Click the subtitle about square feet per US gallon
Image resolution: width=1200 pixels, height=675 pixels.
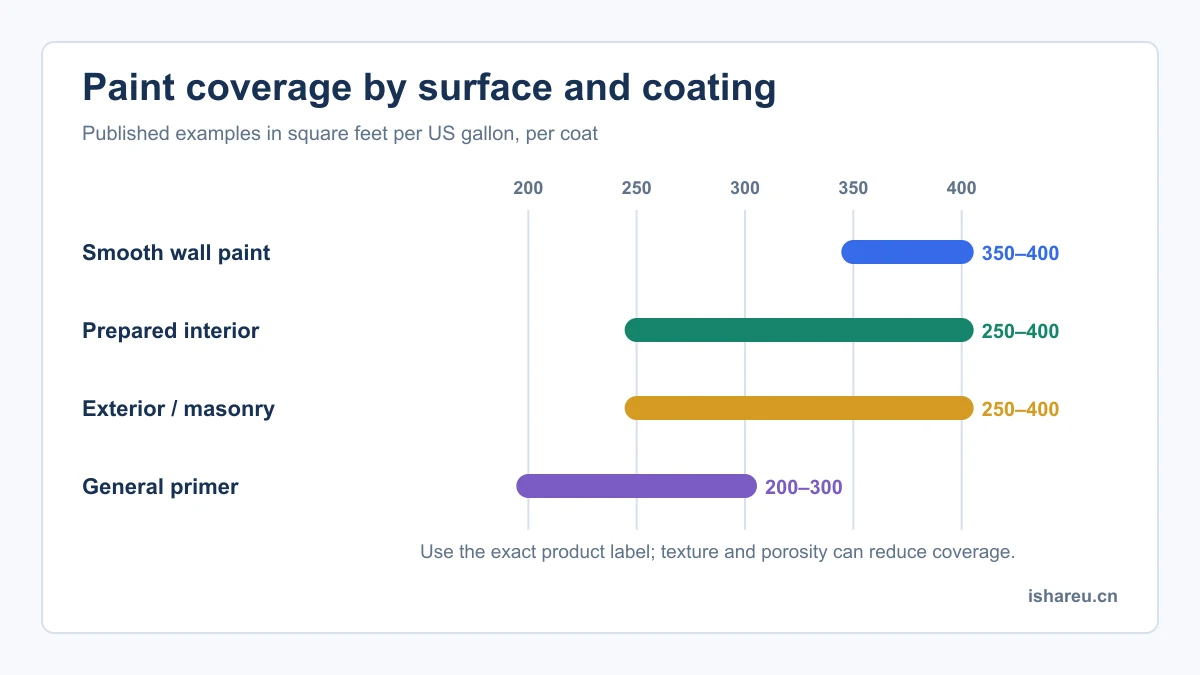(x=340, y=133)
